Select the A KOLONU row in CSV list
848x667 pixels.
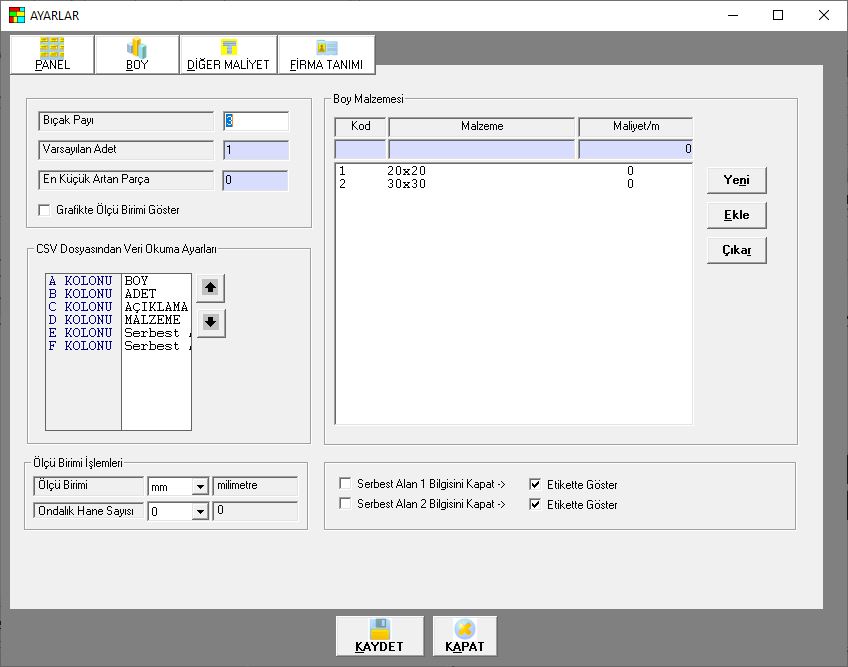tap(118, 281)
